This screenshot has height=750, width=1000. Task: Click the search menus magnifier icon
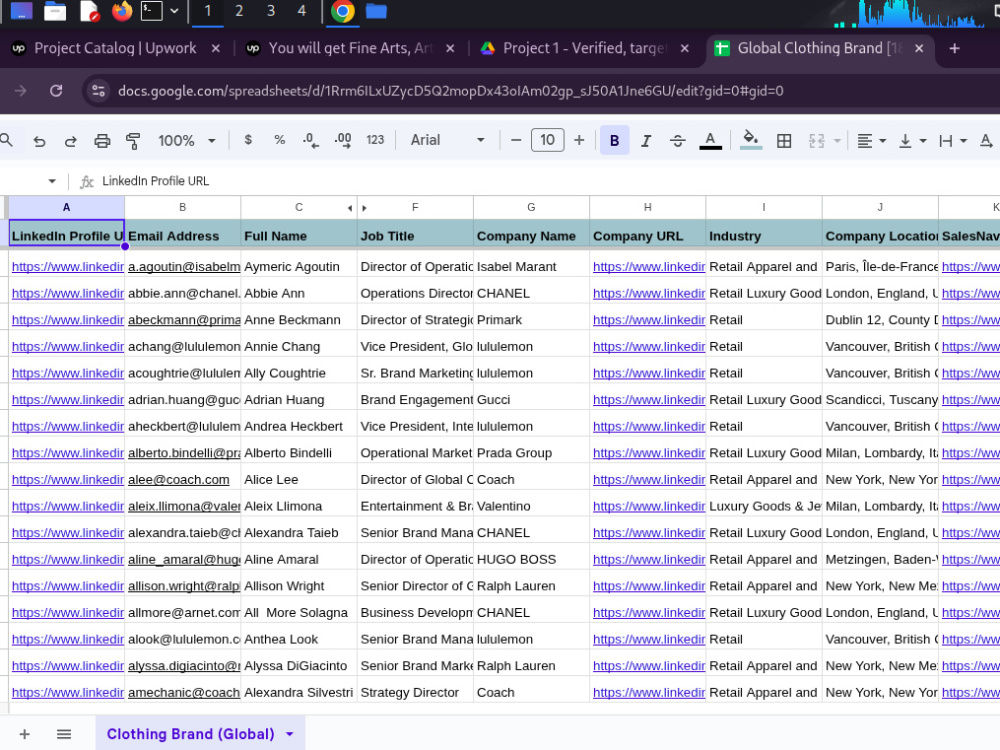click(6, 140)
